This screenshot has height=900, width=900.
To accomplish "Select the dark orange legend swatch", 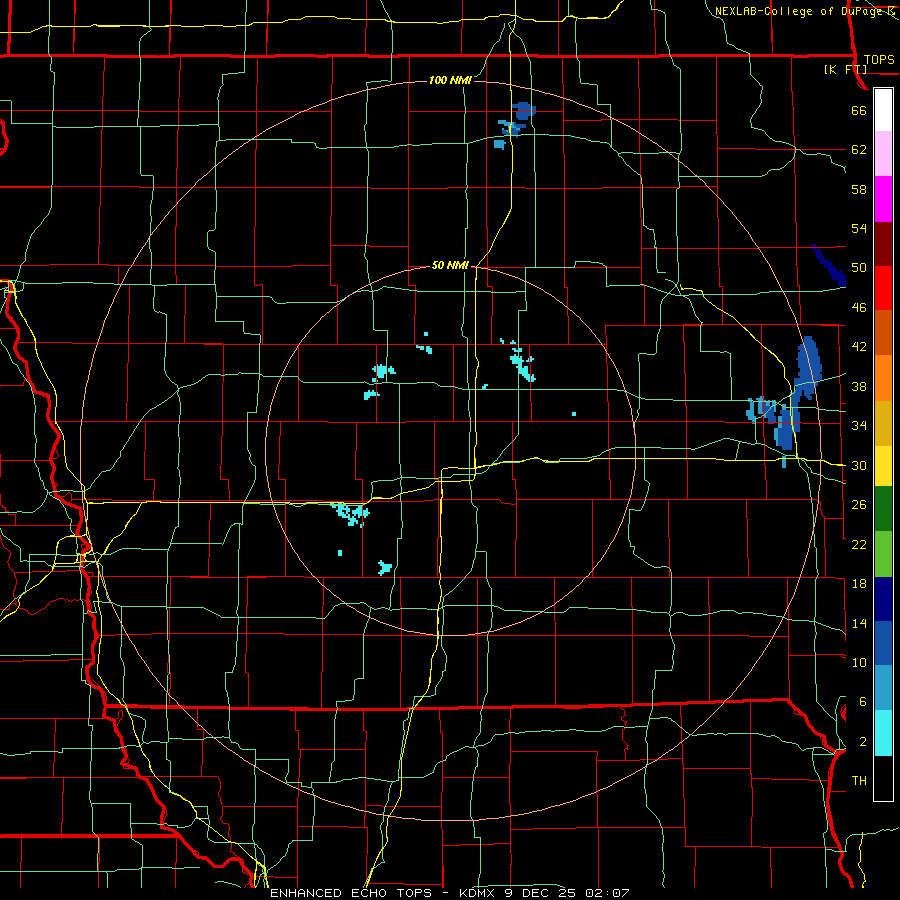I will [x=883, y=333].
